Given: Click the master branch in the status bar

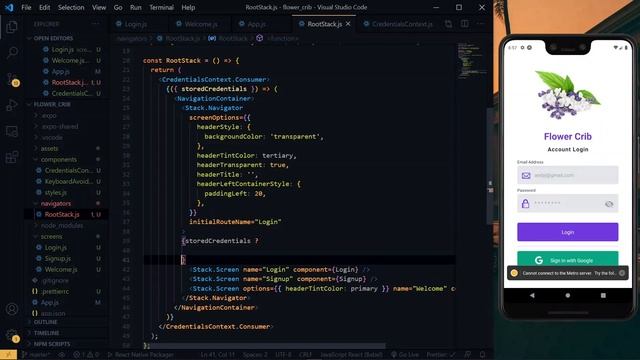Looking at the screenshot, I should [x=35, y=355].
